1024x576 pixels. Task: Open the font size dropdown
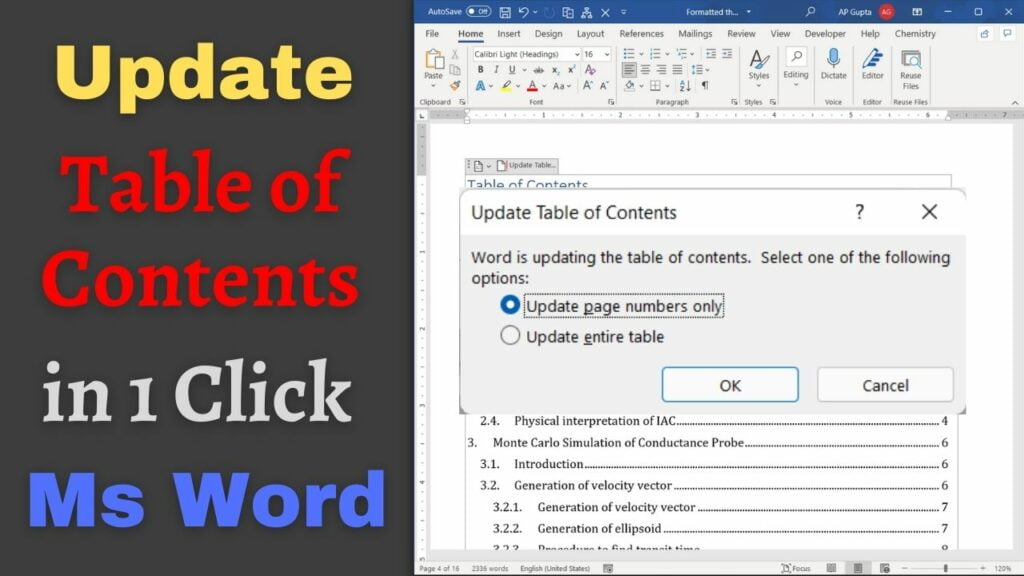[x=607, y=53]
